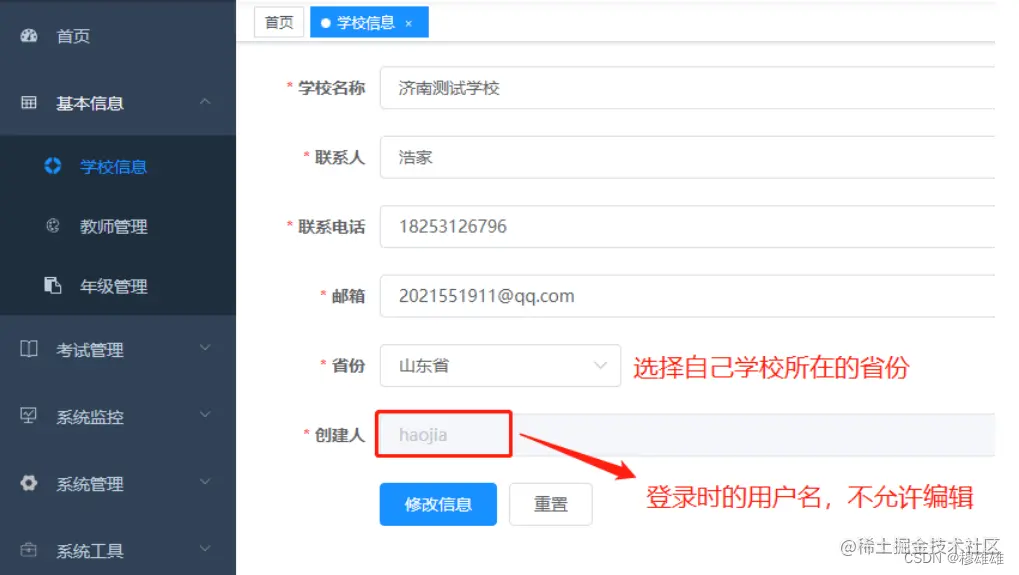The height and width of the screenshot is (575, 1019).
Task: Open 教师管理 in the sidebar
Action: click(x=118, y=226)
